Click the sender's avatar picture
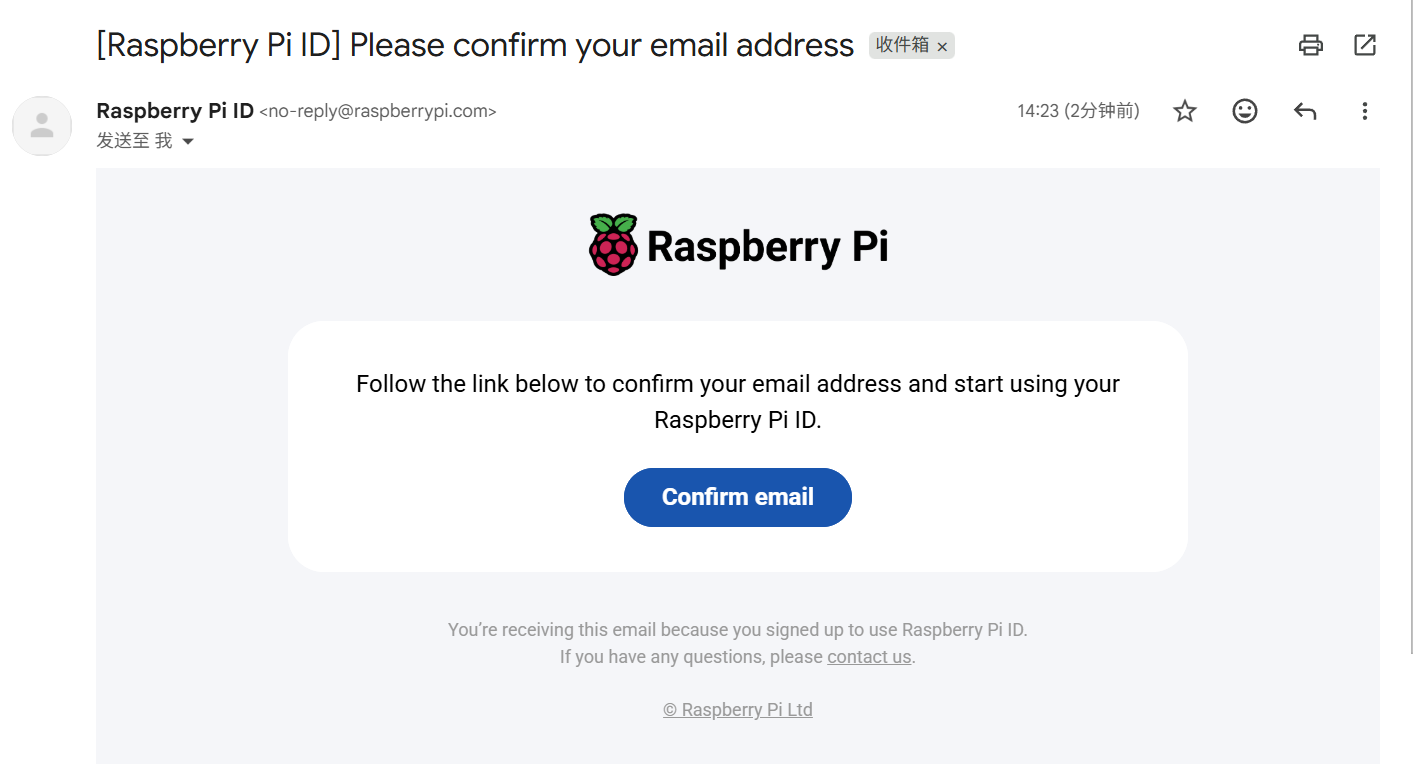Image resolution: width=1413 pixels, height=776 pixels. coord(42,126)
